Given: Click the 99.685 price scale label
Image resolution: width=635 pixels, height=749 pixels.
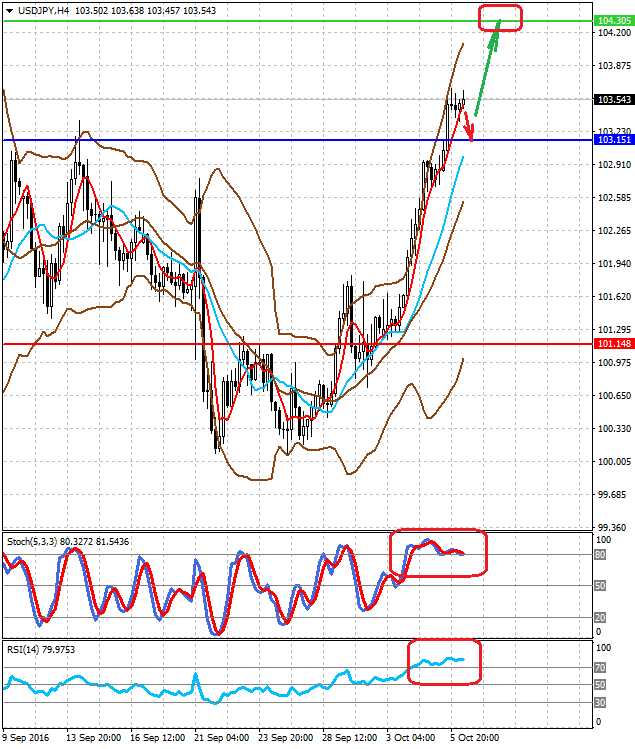Looking at the screenshot, I should [x=612, y=494].
